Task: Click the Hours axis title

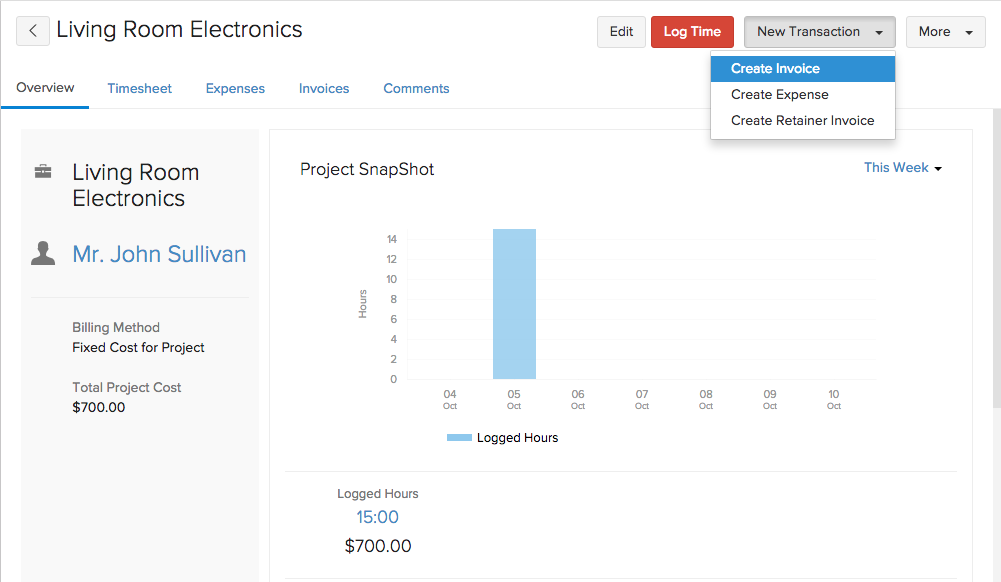Action: (x=363, y=304)
